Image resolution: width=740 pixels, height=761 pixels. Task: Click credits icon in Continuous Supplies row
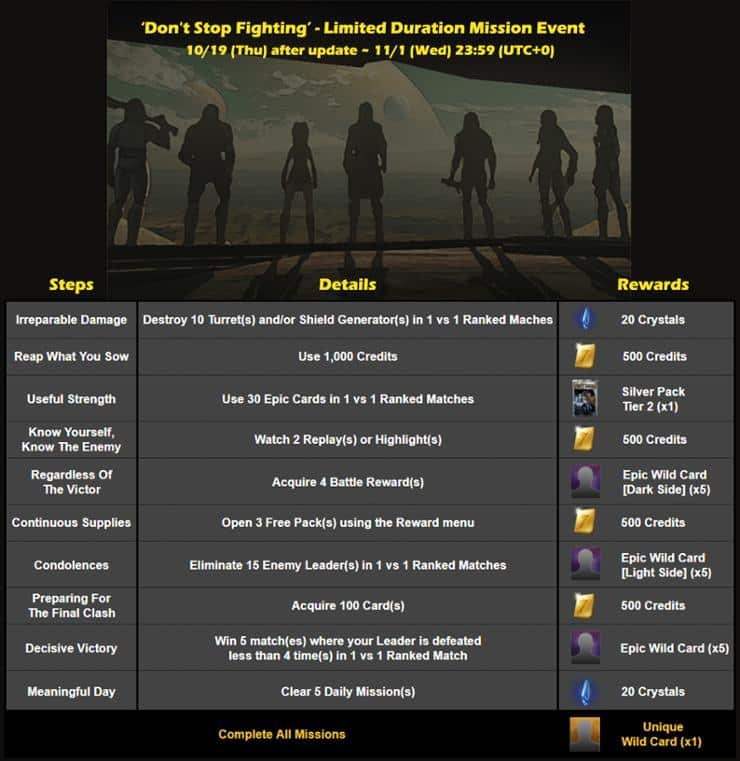coord(584,522)
